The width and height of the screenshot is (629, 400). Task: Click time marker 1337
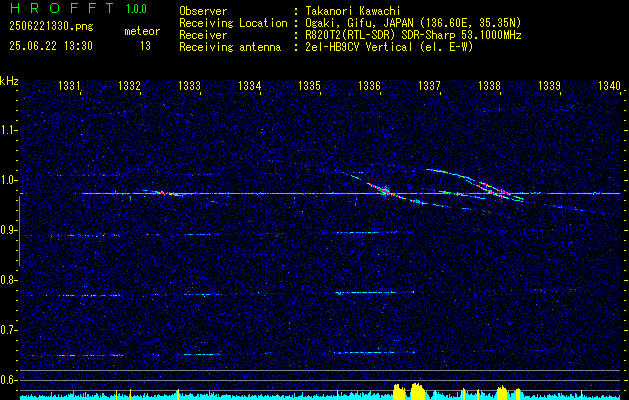tap(429, 85)
